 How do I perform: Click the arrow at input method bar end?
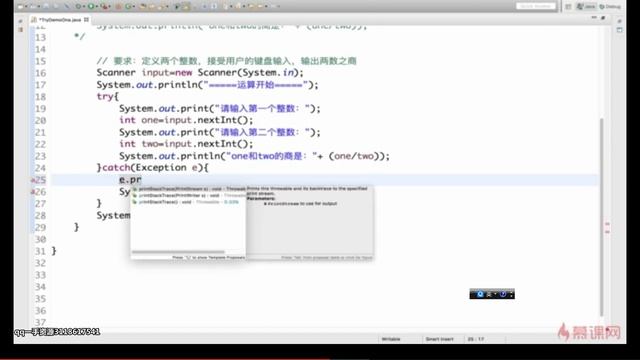point(511,294)
